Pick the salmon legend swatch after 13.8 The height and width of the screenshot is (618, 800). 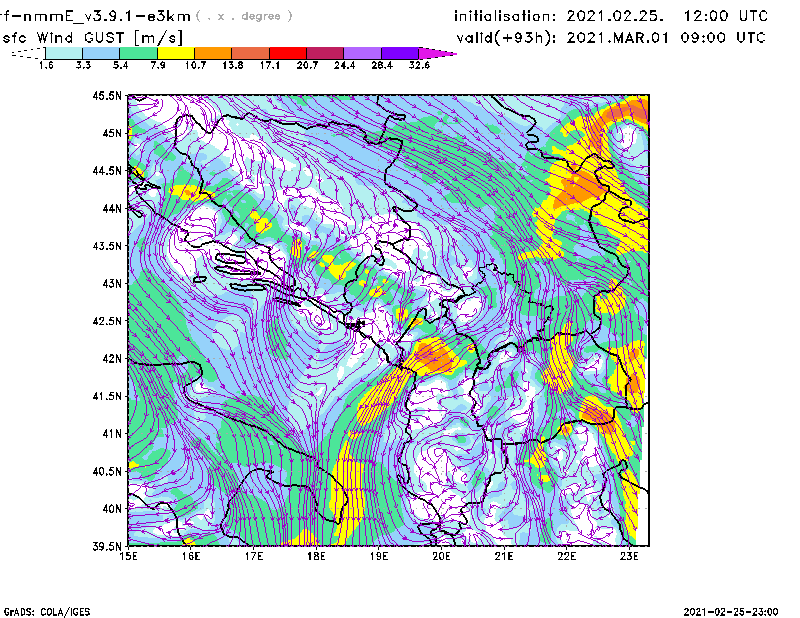(251, 53)
